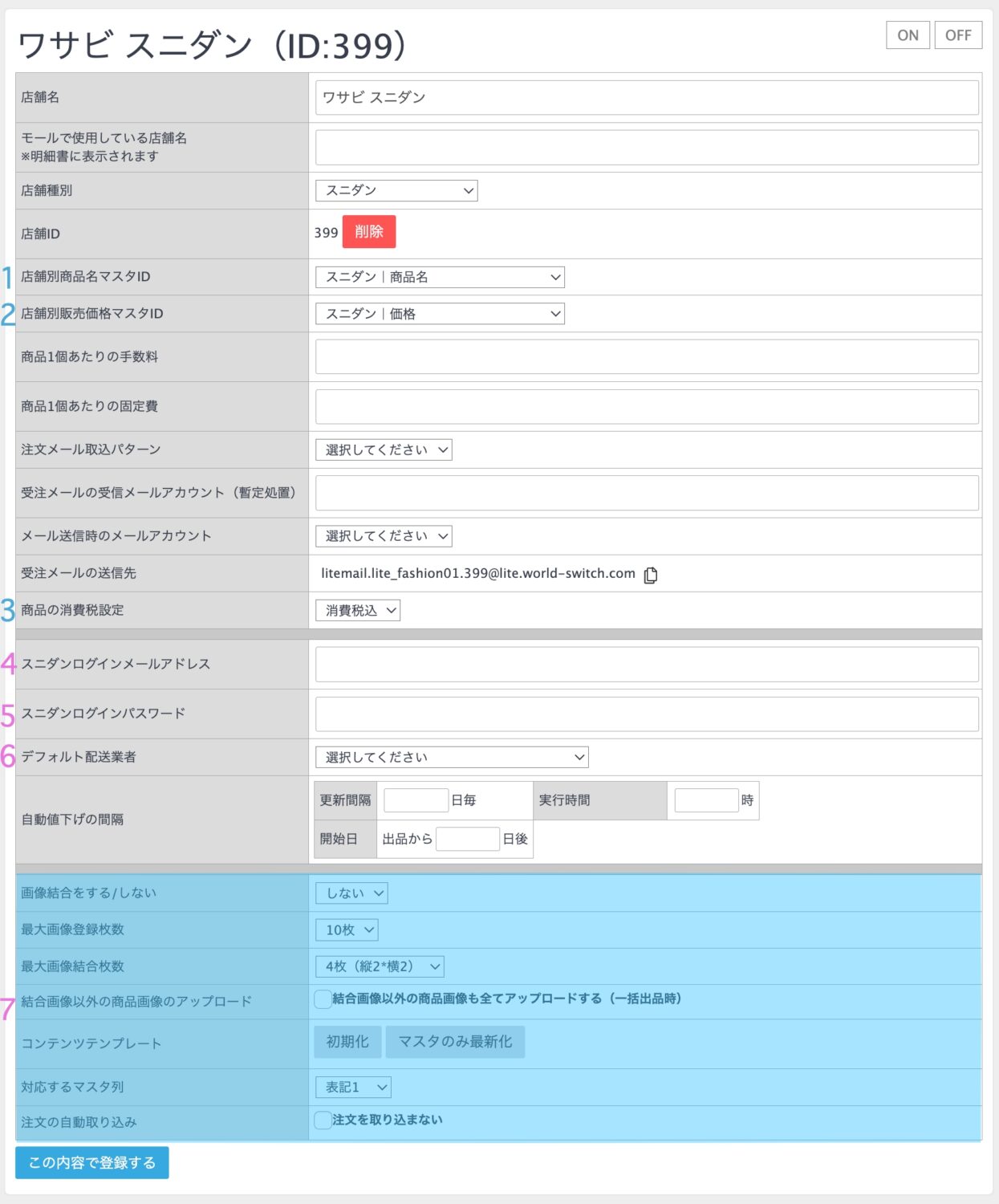999x1204 pixels.
Task: Click the 初期化 button
Action: (x=347, y=1042)
